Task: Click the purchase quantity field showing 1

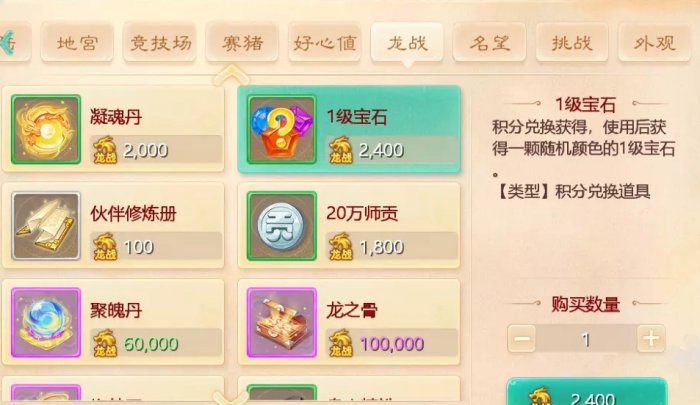Action: (586, 339)
